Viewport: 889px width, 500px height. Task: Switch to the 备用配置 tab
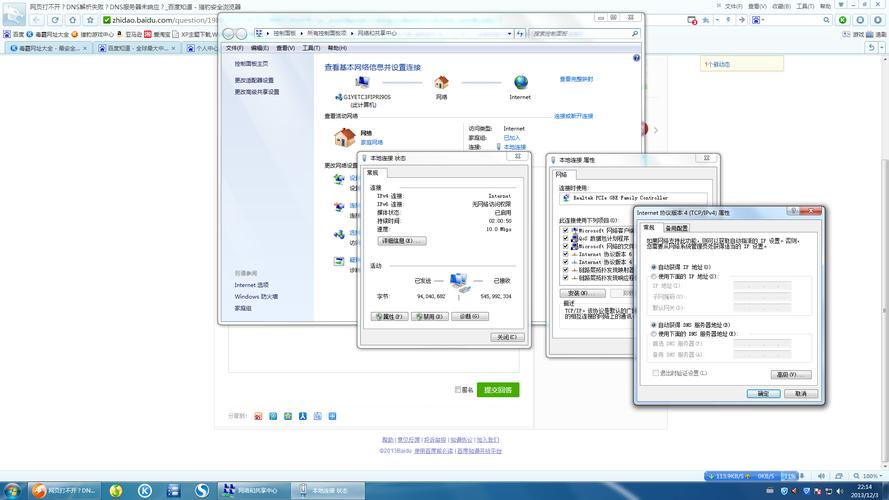(677, 228)
